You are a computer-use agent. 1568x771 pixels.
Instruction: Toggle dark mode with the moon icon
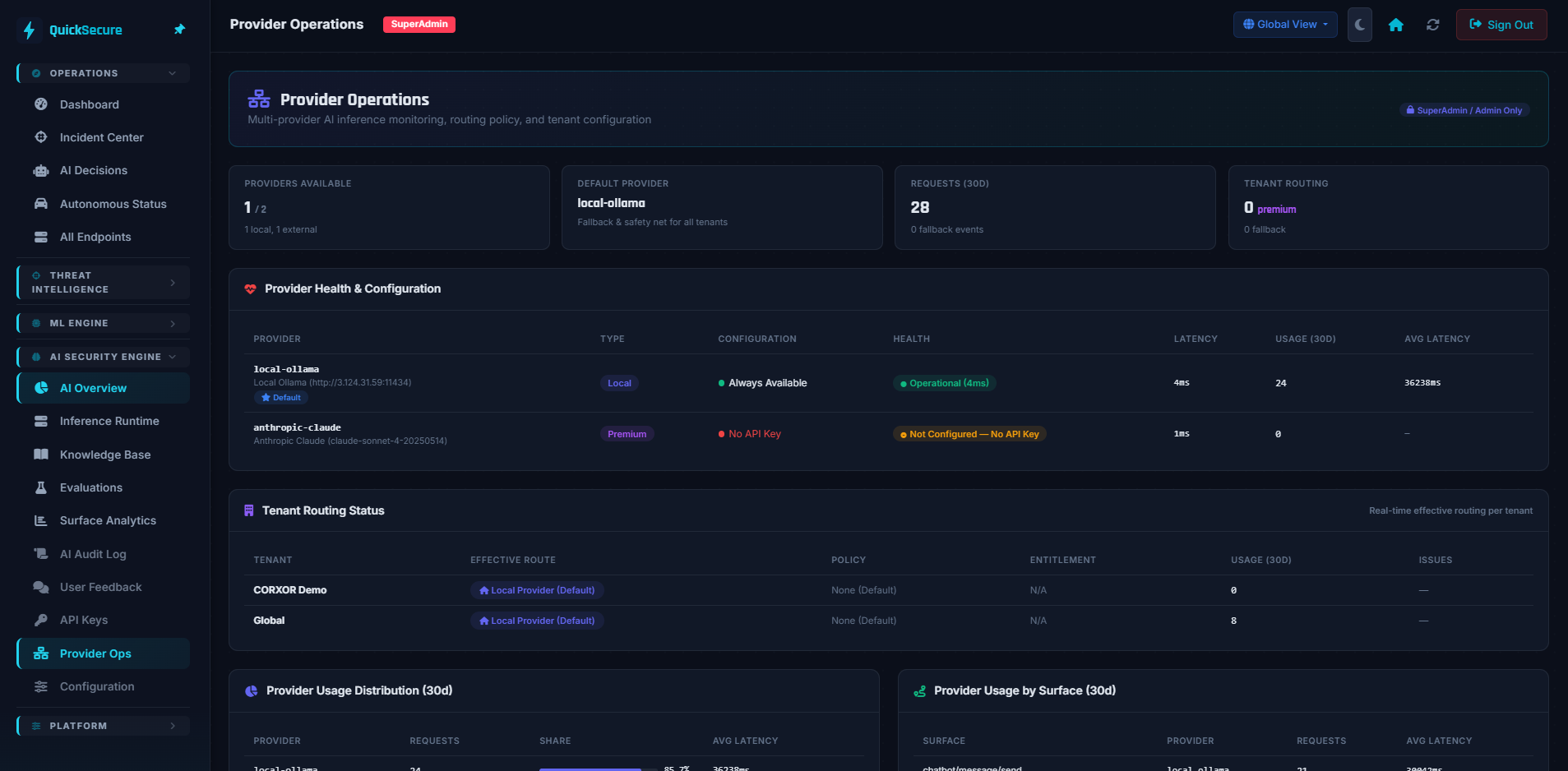tap(1358, 25)
